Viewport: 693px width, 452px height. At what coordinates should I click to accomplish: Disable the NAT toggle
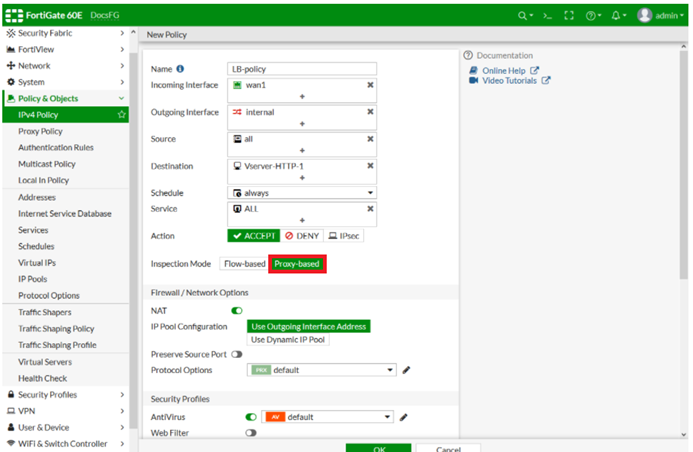tap(237, 311)
